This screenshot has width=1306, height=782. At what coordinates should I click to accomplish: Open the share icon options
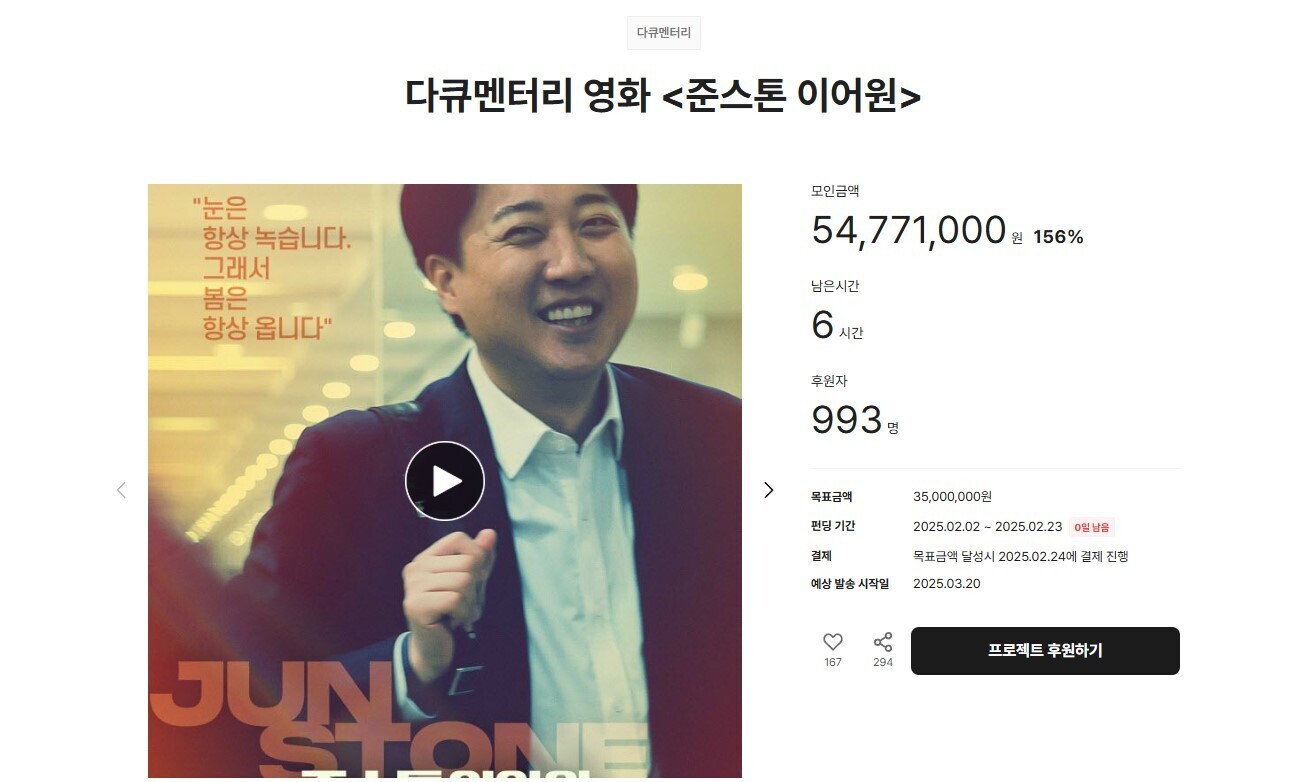(x=883, y=642)
